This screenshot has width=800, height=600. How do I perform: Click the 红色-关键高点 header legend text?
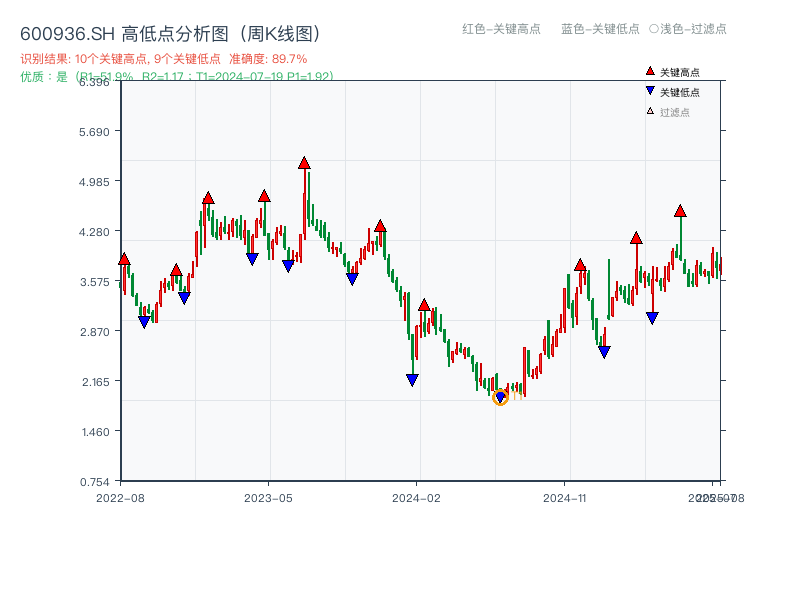pyautogui.click(x=501, y=29)
